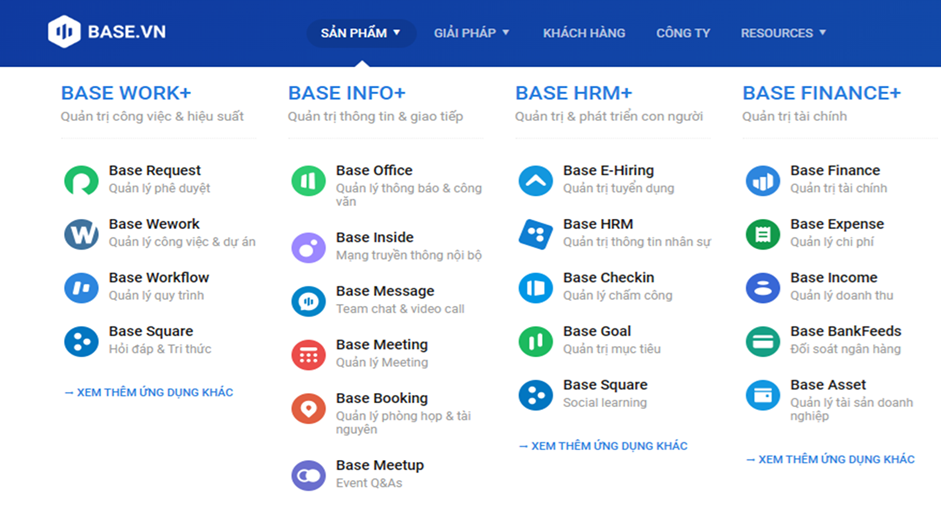The height and width of the screenshot is (522, 941).
Task: Click the Base Square icon under BASE WORK+
Action: click(x=82, y=341)
